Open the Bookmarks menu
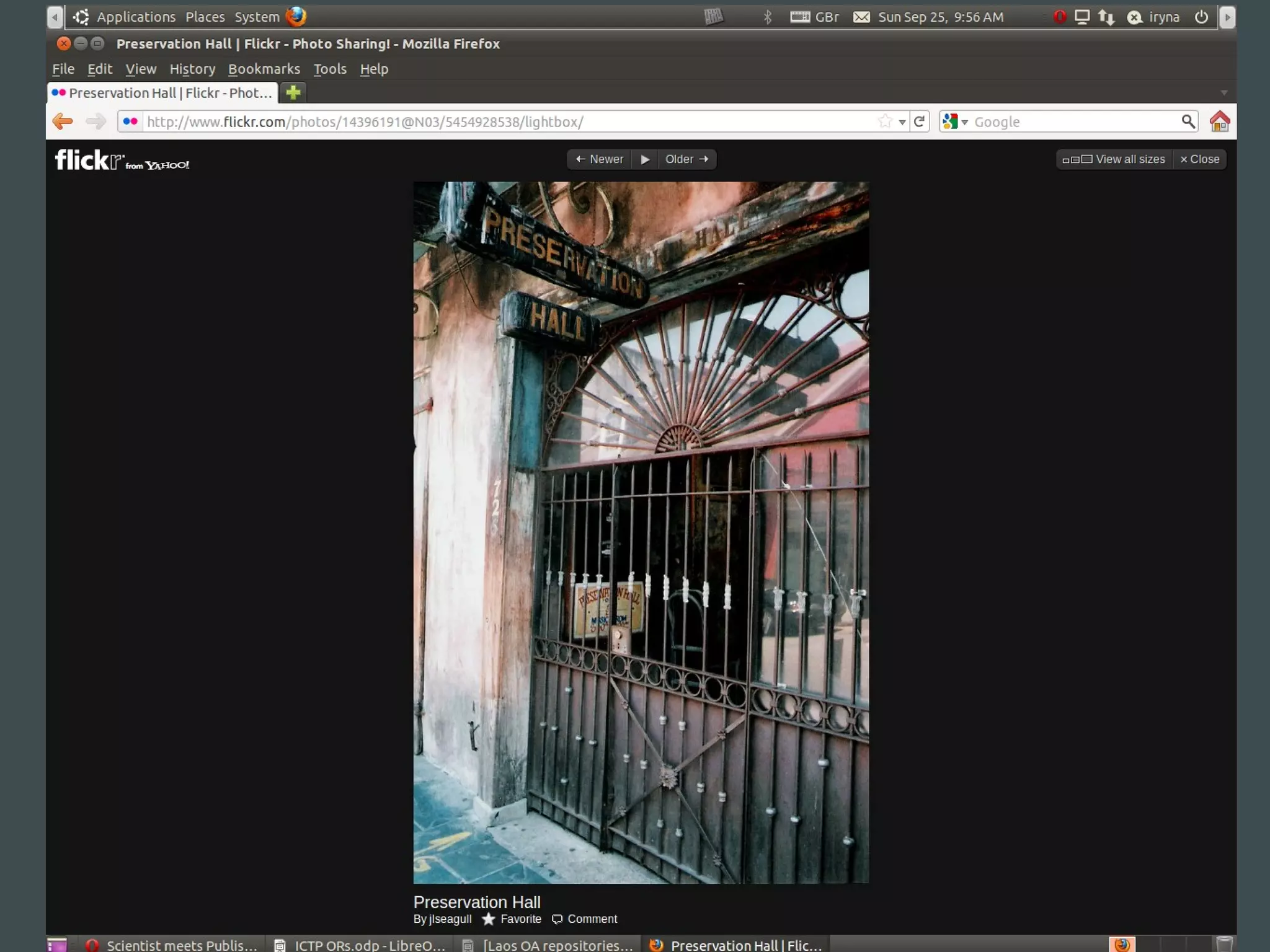The width and height of the screenshot is (1270, 952). [264, 69]
